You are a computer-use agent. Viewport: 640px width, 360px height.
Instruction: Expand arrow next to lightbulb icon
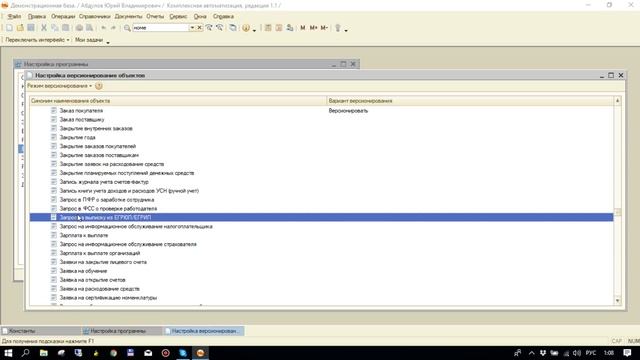pos(346,30)
